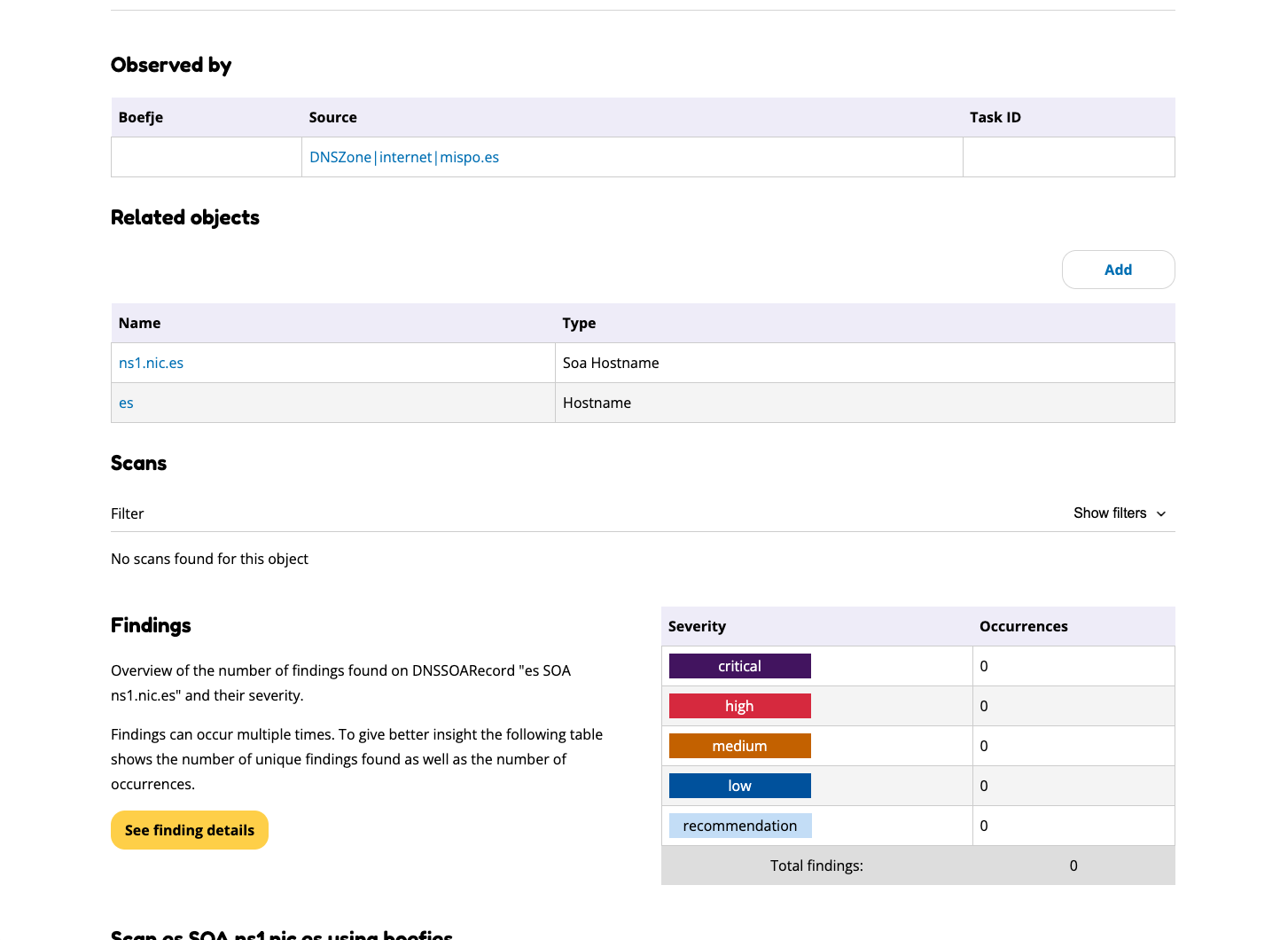Select the critical severity badge
Image resolution: width=1288 pixels, height=940 pixels.
pos(739,666)
